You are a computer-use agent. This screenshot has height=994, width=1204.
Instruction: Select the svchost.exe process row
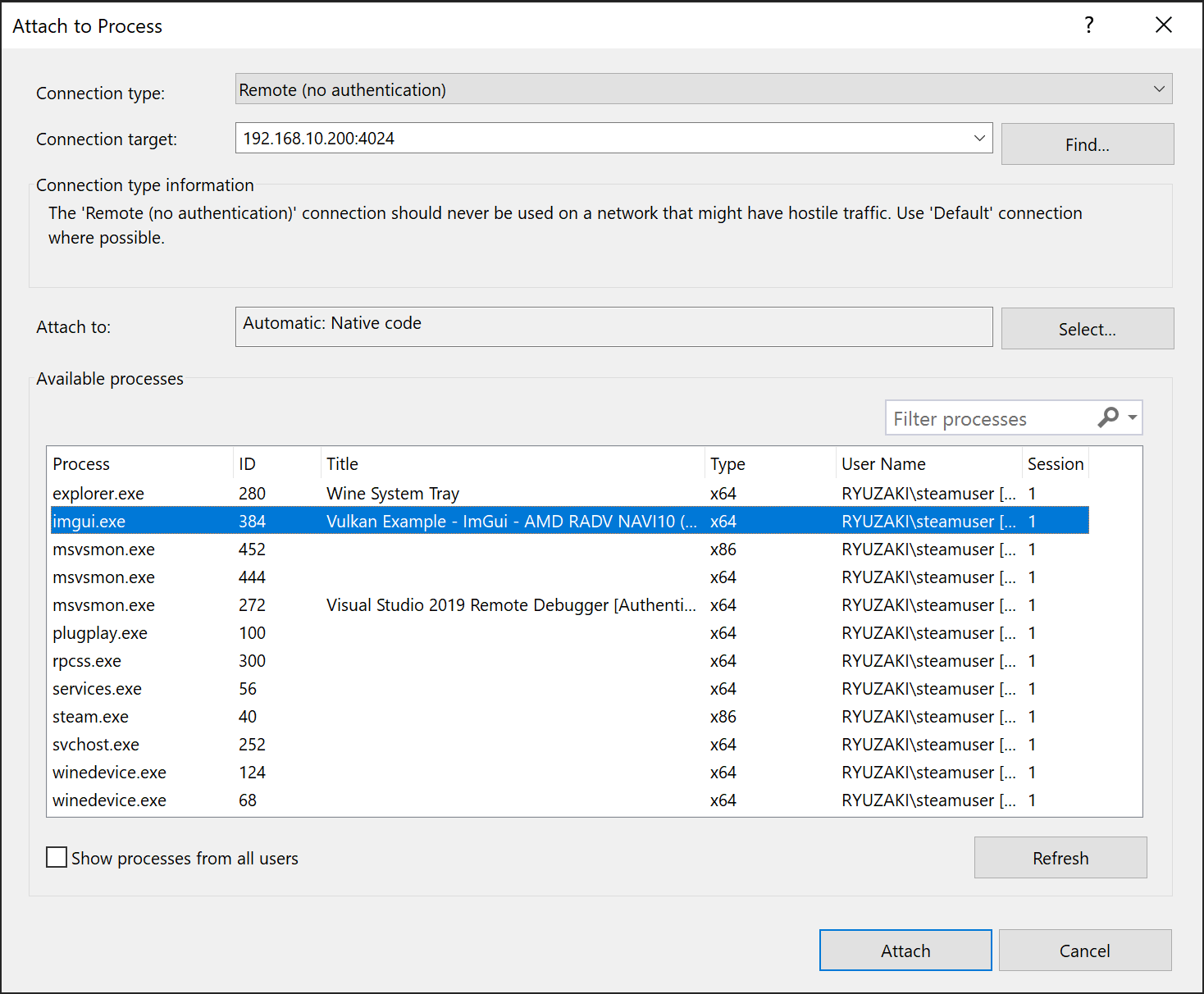(x=568, y=745)
